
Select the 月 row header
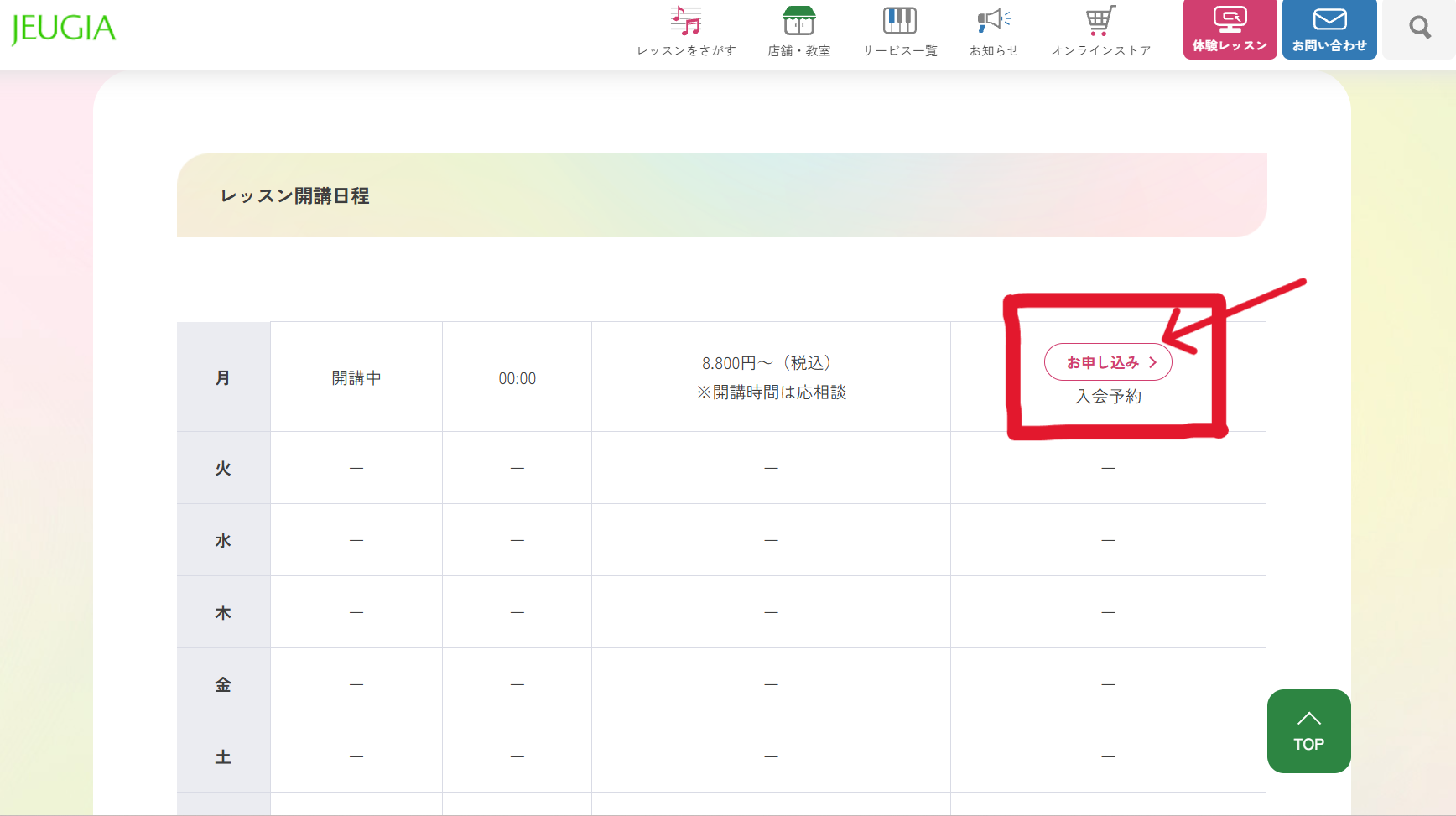click(x=223, y=377)
